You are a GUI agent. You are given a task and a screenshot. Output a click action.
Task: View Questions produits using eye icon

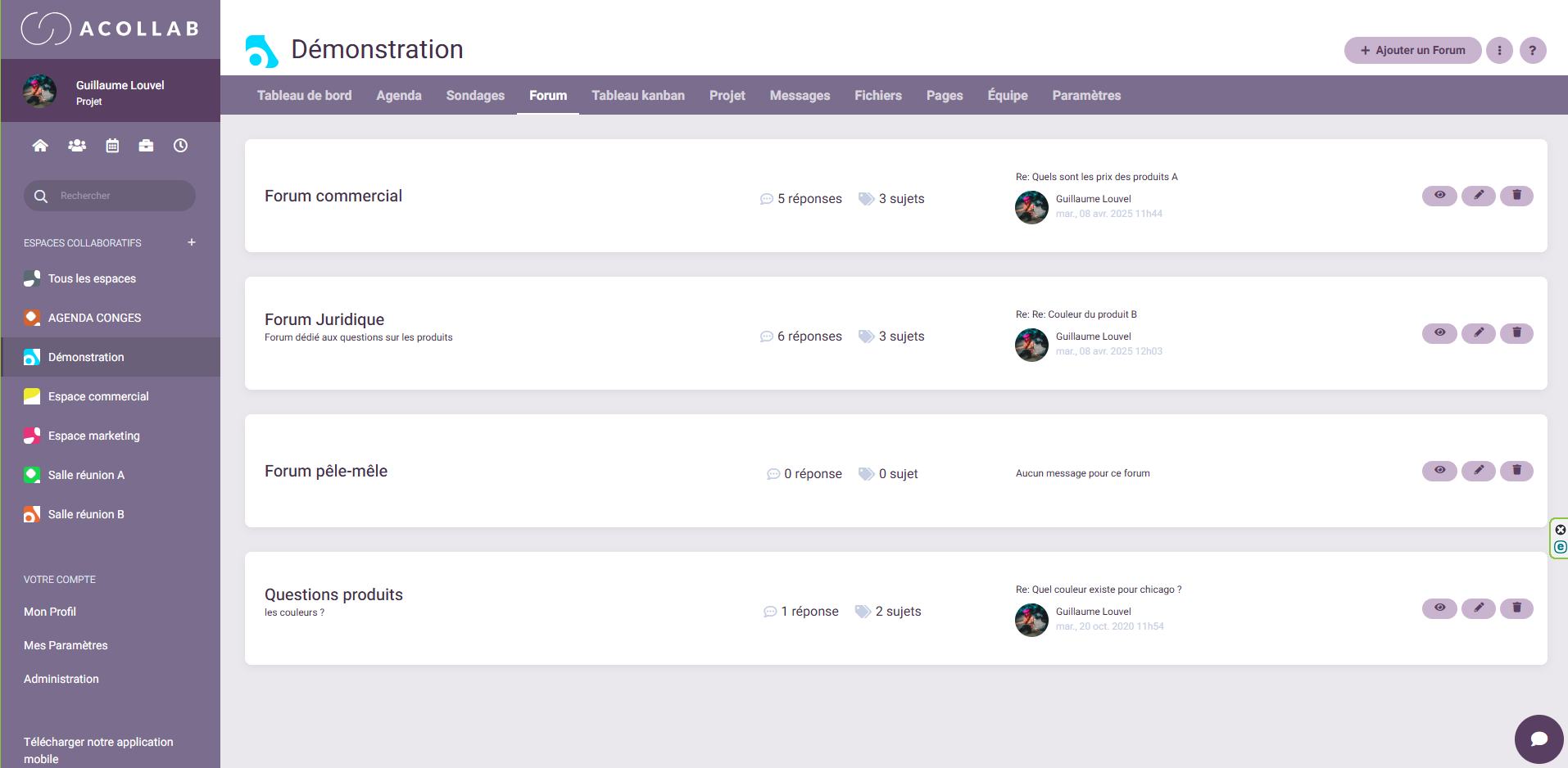tap(1439, 608)
